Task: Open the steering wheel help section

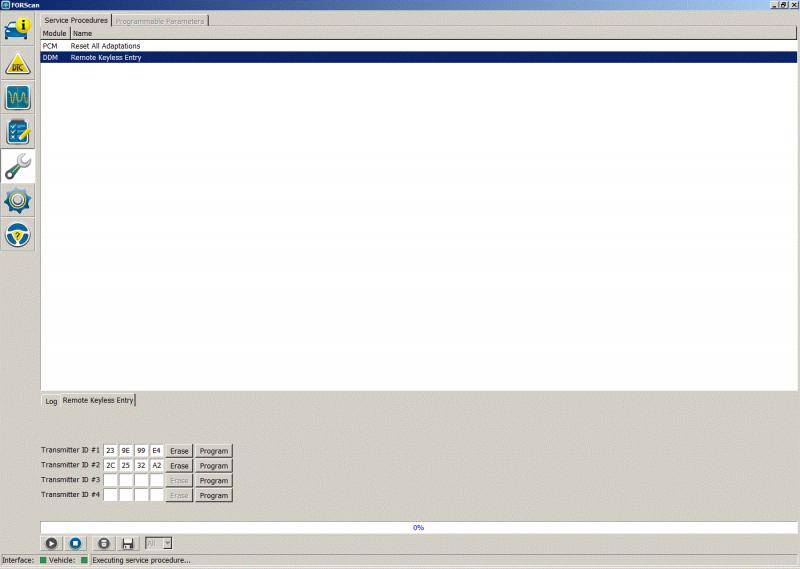Action: click(18, 234)
